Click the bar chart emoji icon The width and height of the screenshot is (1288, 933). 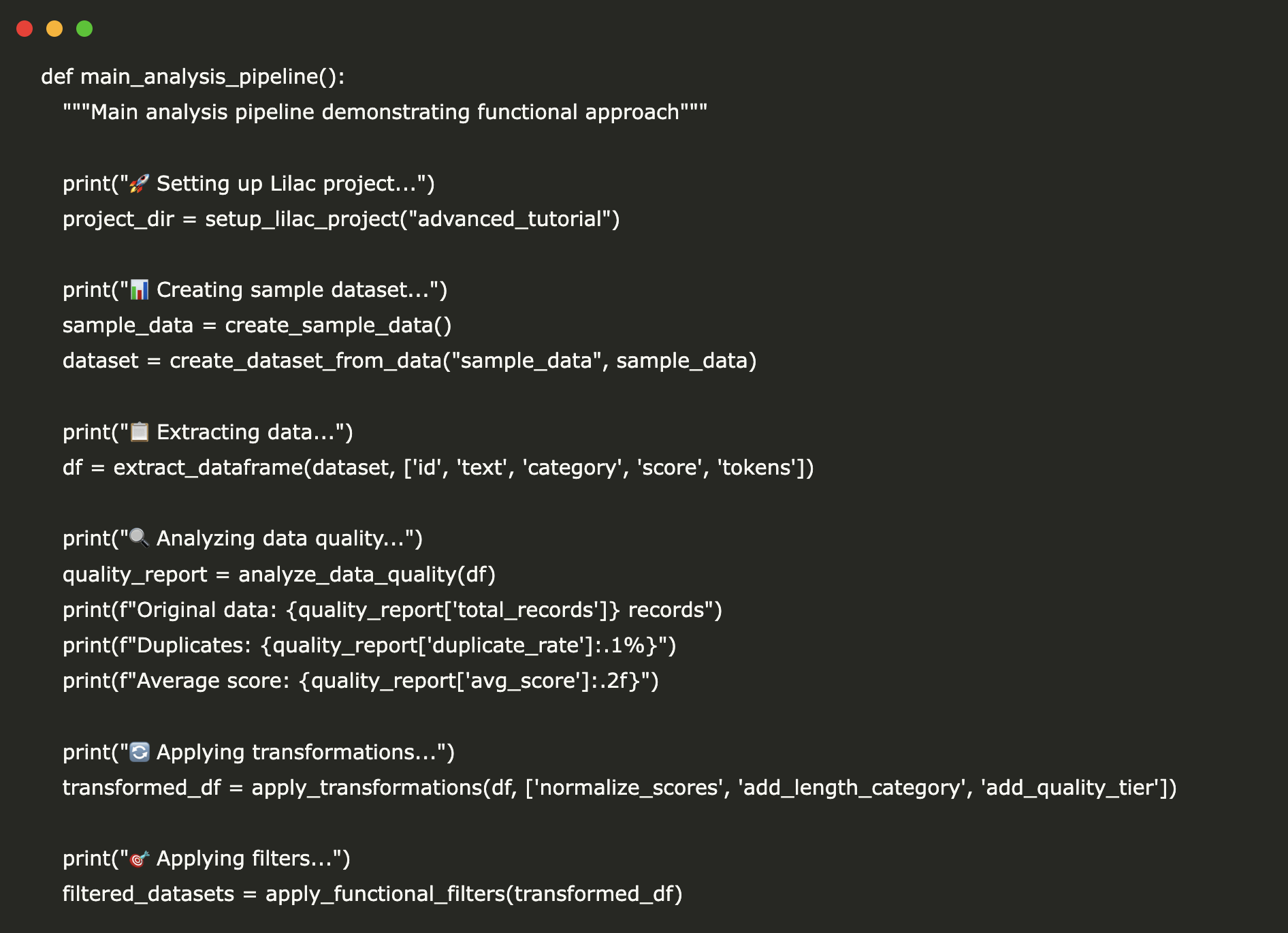[x=140, y=290]
